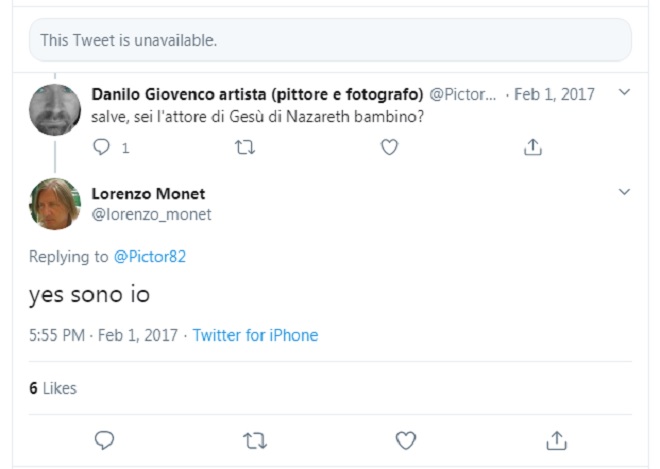The width and height of the screenshot is (660, 469).
Task: Click Lorenzo Monet display name
Action: [148, 193]
